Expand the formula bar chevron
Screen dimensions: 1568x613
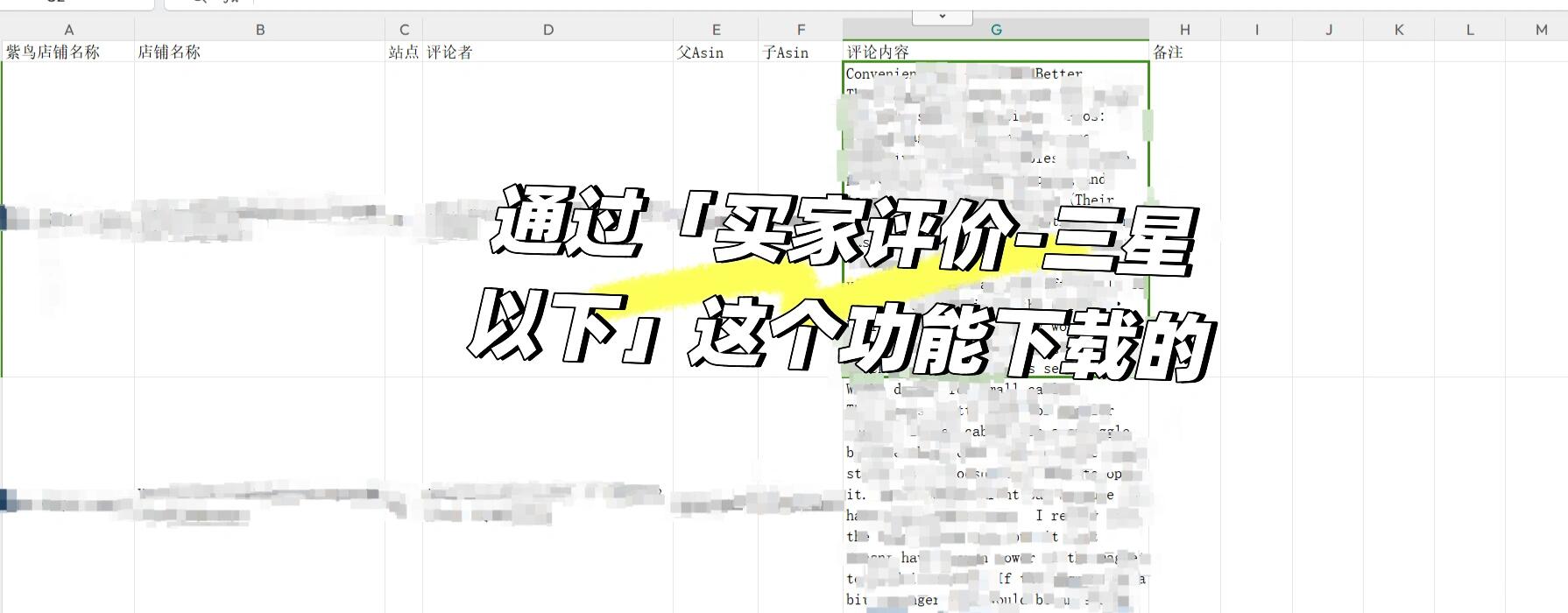(943, 17)
